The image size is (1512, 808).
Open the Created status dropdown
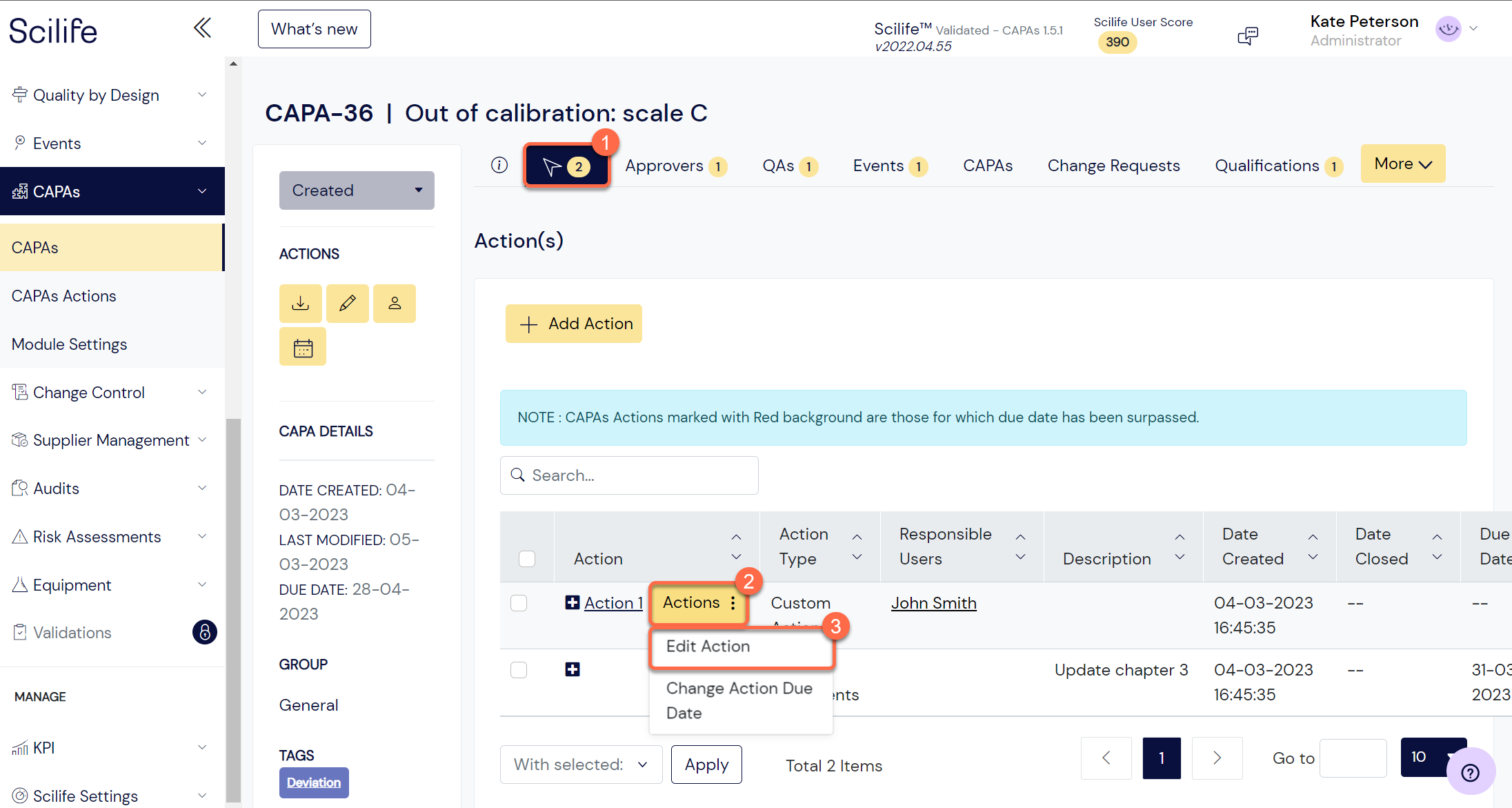[357, 190]
